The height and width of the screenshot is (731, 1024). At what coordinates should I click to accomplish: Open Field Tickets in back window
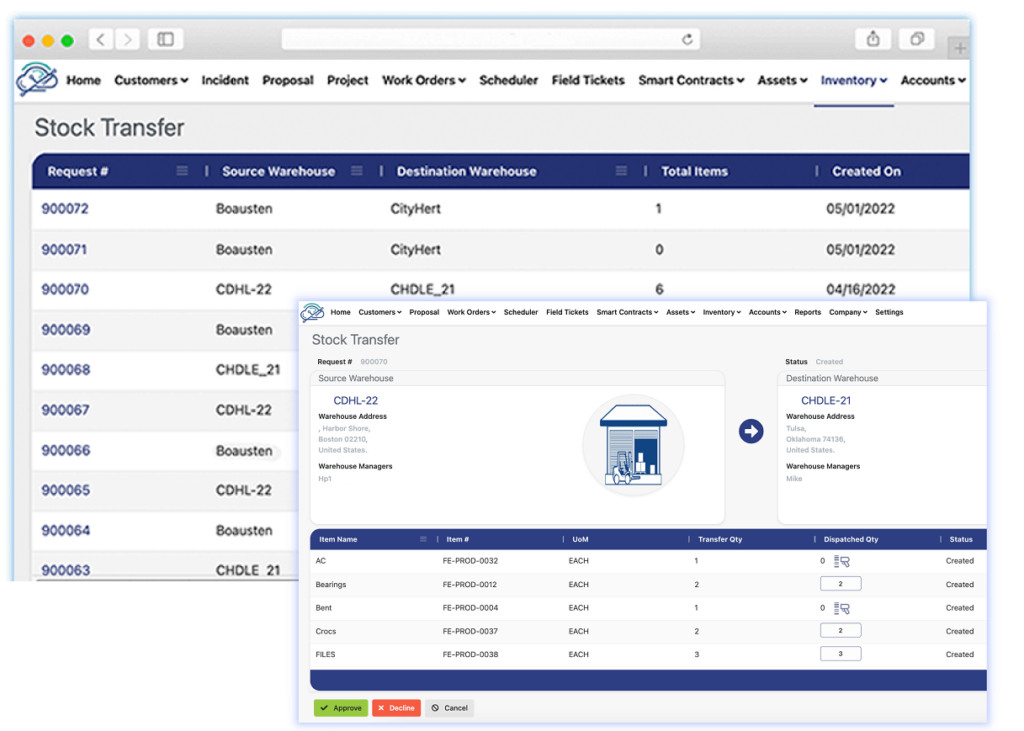pyautogui.click(x=588, y=80)
